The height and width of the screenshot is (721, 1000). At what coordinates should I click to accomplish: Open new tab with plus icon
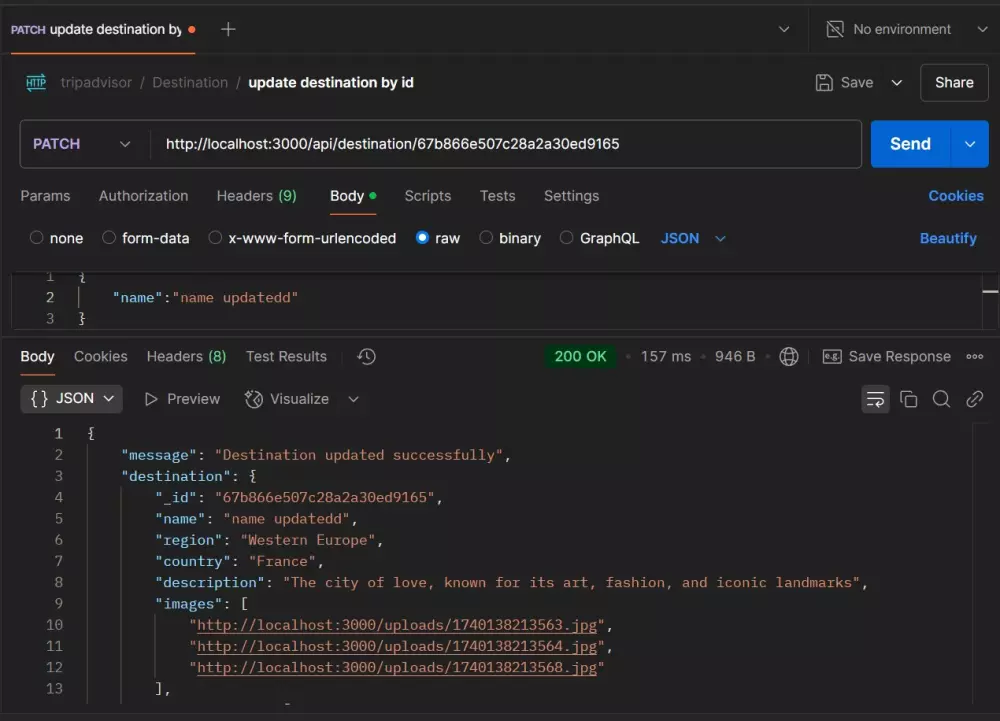coord(228,29)
